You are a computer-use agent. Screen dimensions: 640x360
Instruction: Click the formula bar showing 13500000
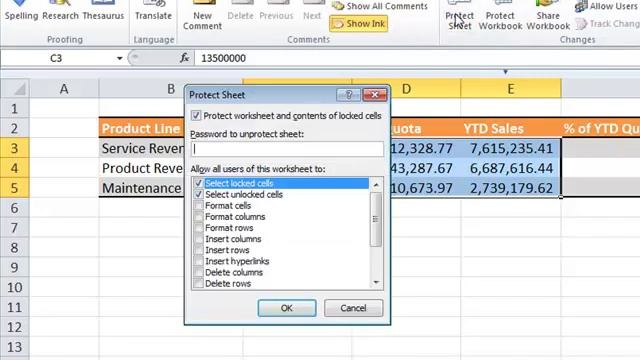tap(417, 58)
